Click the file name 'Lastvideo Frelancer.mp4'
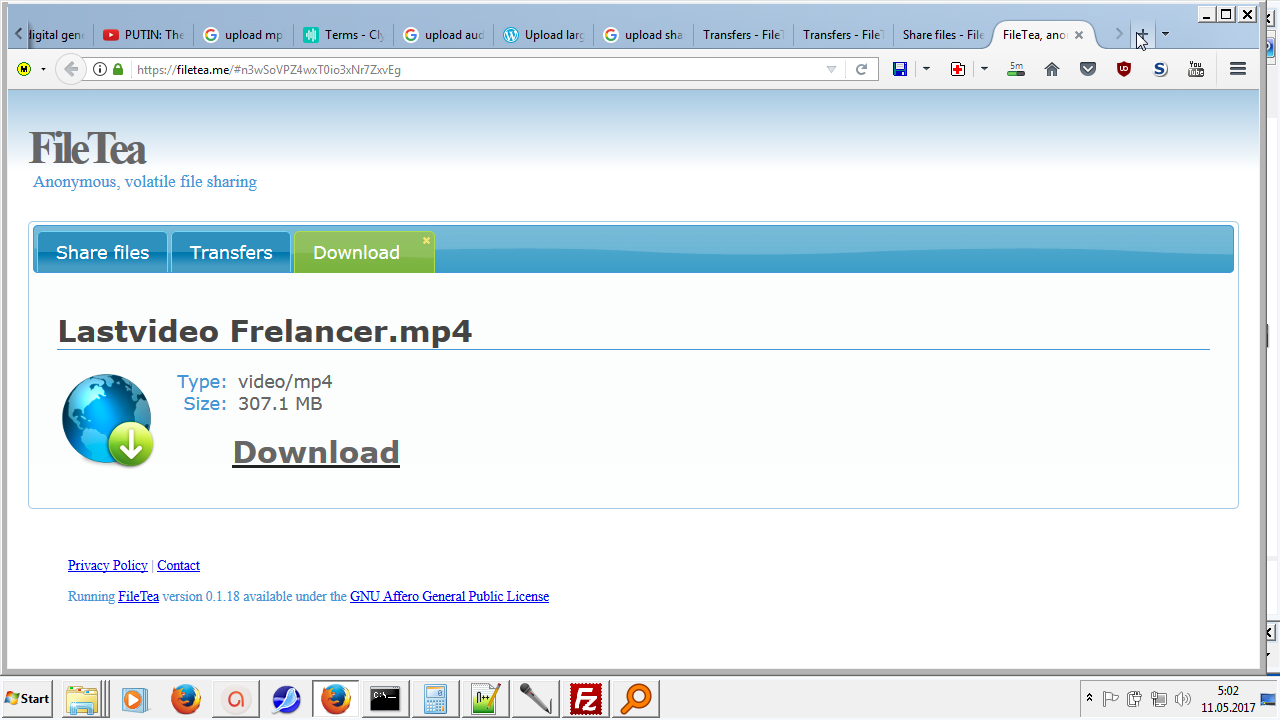The width and height of the screenshot is (1280, 720). [265, 331]
